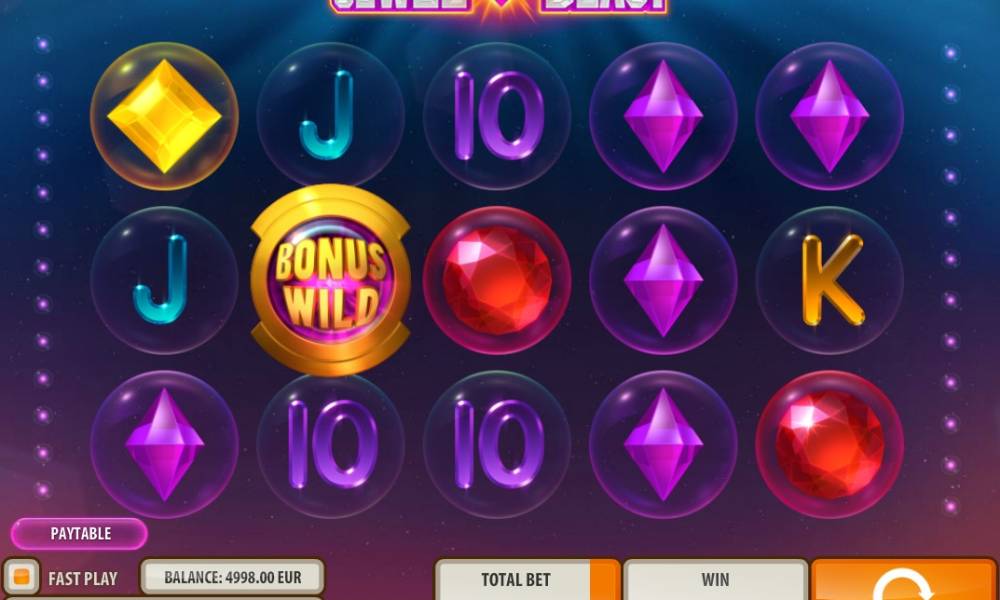Click the purple 10 in top row

[497, 116]
